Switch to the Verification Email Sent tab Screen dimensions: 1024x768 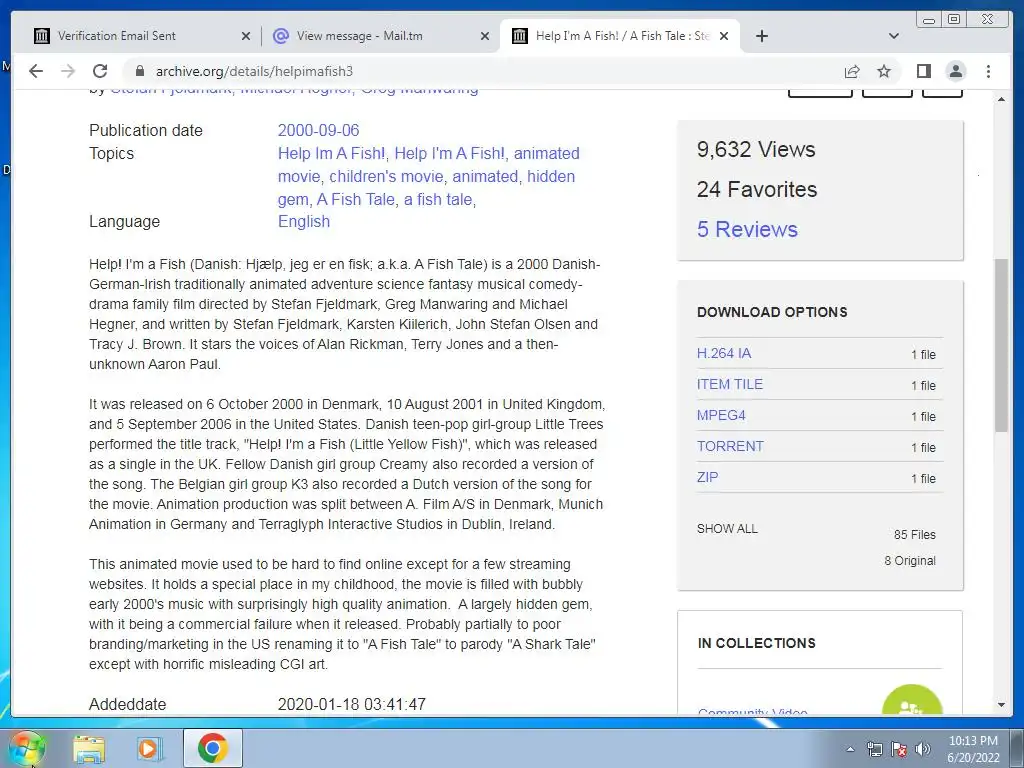click(x=137, y=36)
